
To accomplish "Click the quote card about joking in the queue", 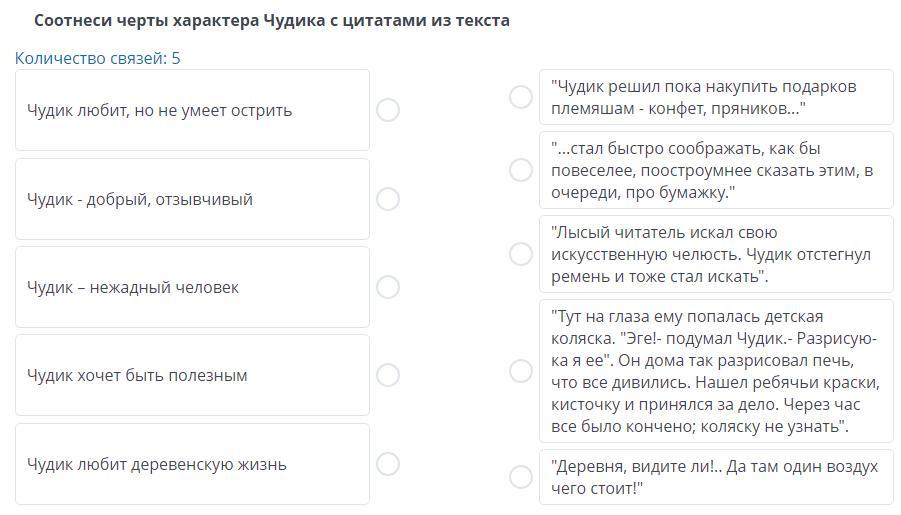I will [x=715, y=170].
